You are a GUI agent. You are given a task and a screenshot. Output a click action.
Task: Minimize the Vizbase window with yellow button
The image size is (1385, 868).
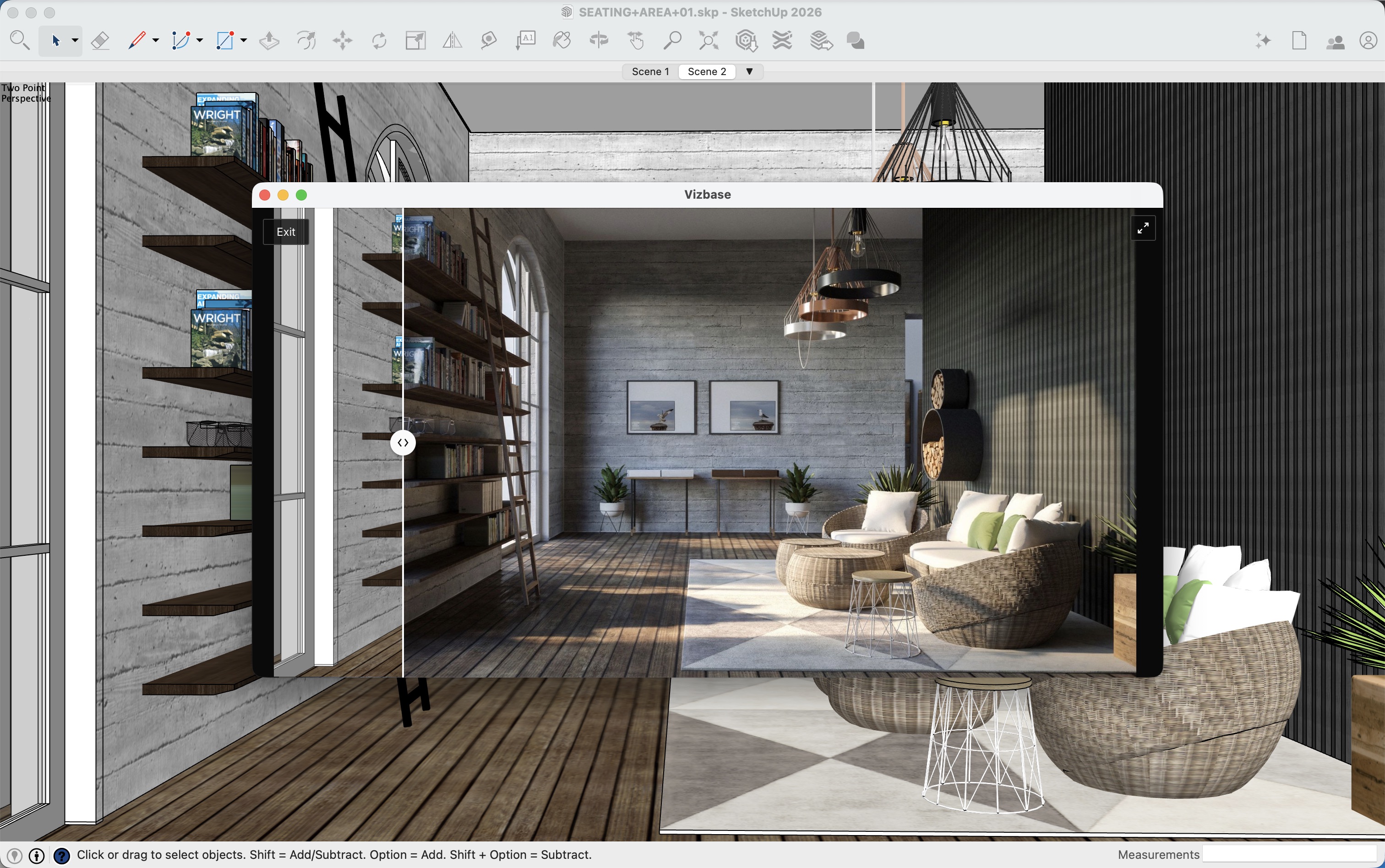[x=283, y=195]
